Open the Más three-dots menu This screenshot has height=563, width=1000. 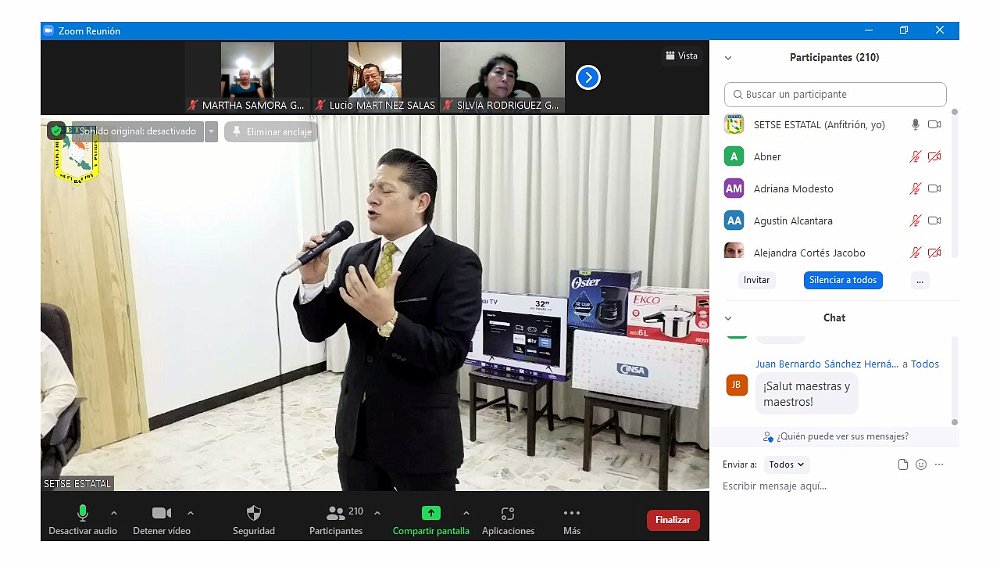571,513
